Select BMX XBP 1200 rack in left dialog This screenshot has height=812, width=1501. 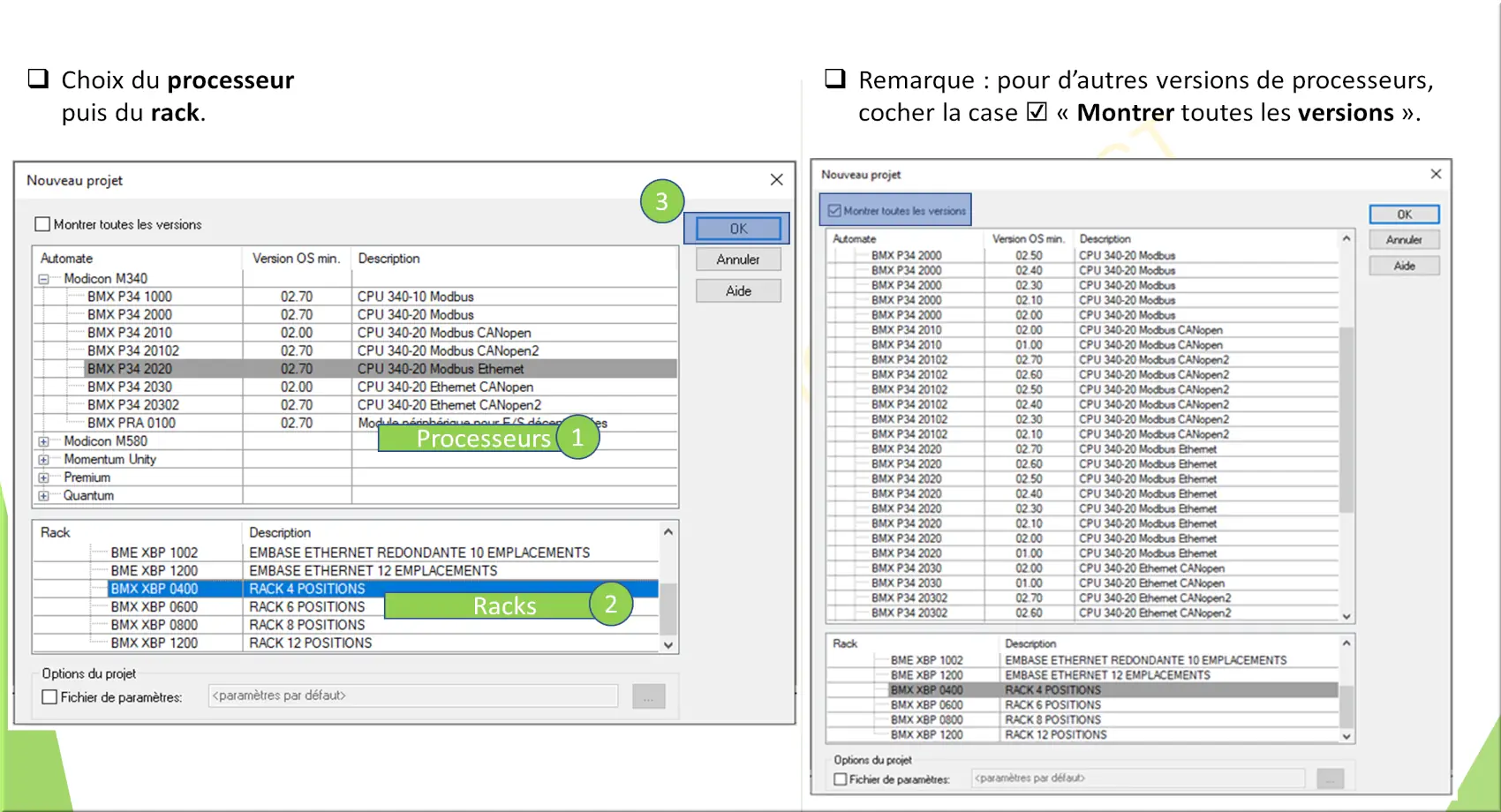pos(154,643)
